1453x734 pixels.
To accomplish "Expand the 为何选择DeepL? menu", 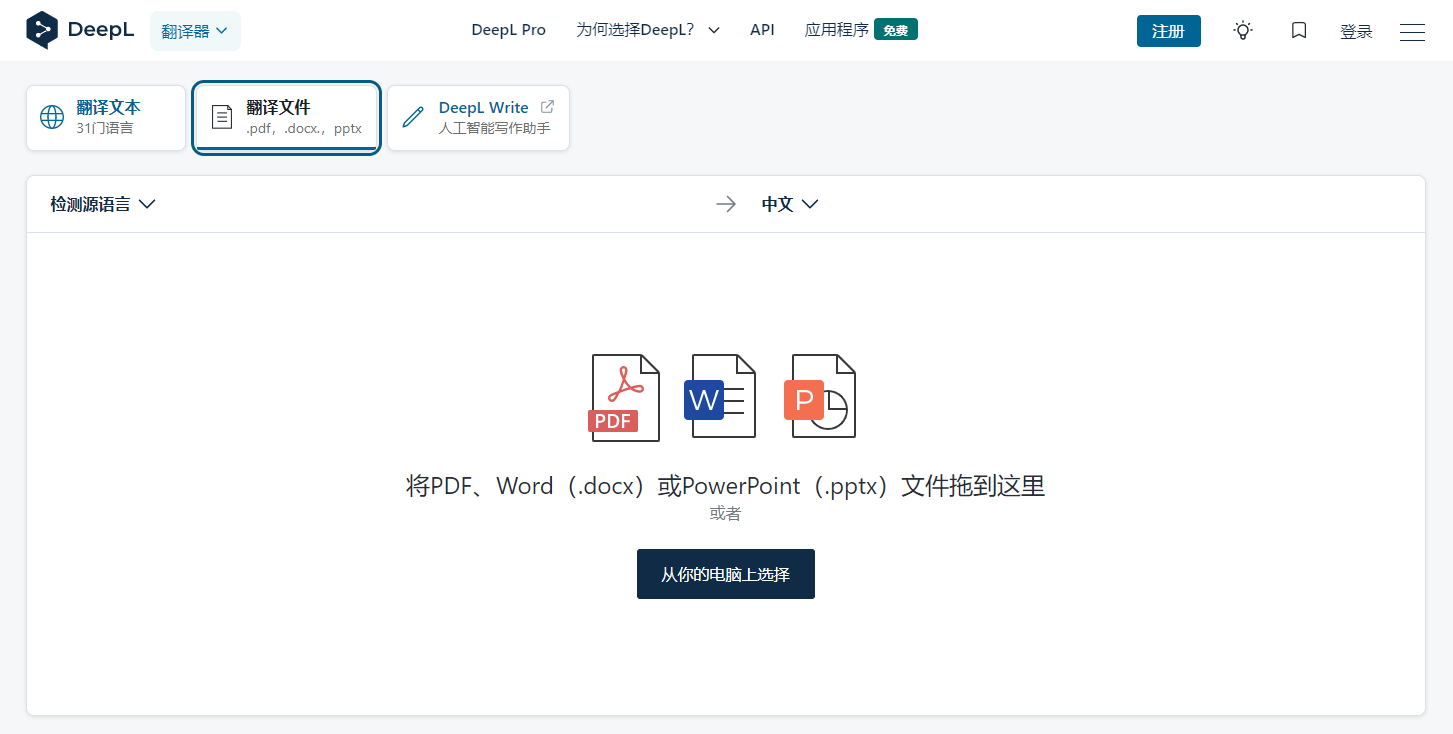I will click(648, 30).
